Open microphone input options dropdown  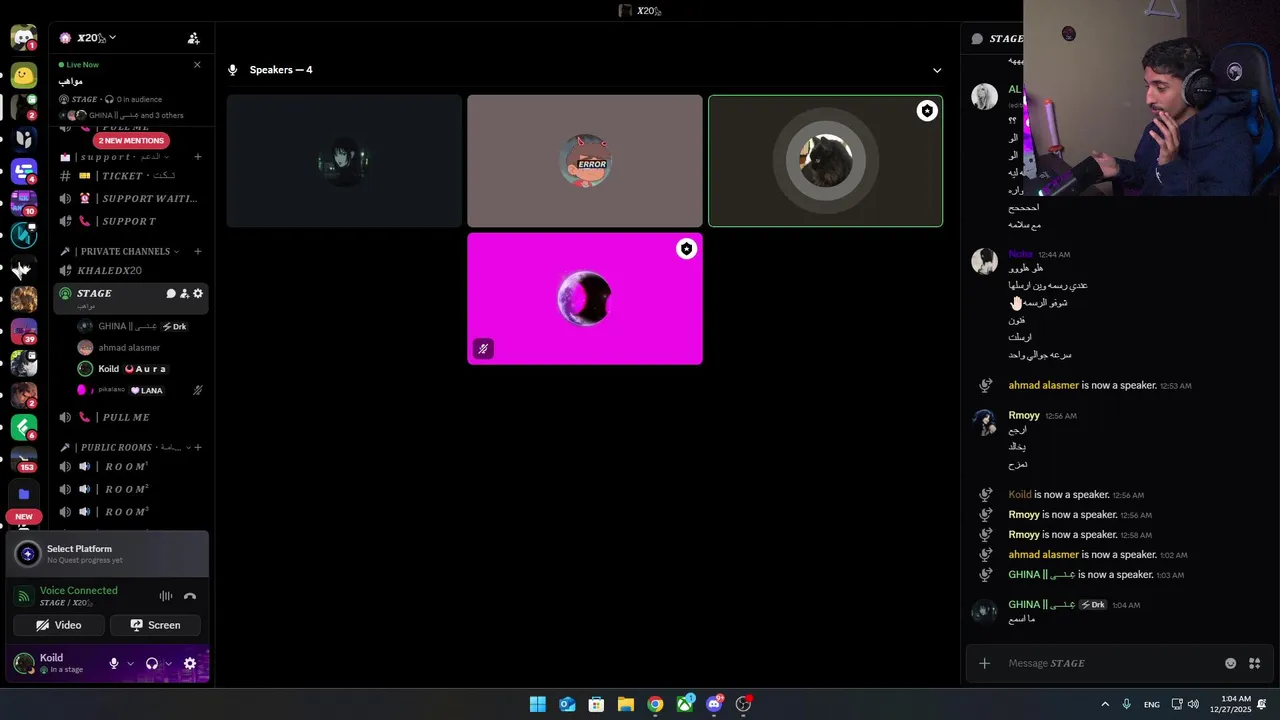(x=130, y=663)
